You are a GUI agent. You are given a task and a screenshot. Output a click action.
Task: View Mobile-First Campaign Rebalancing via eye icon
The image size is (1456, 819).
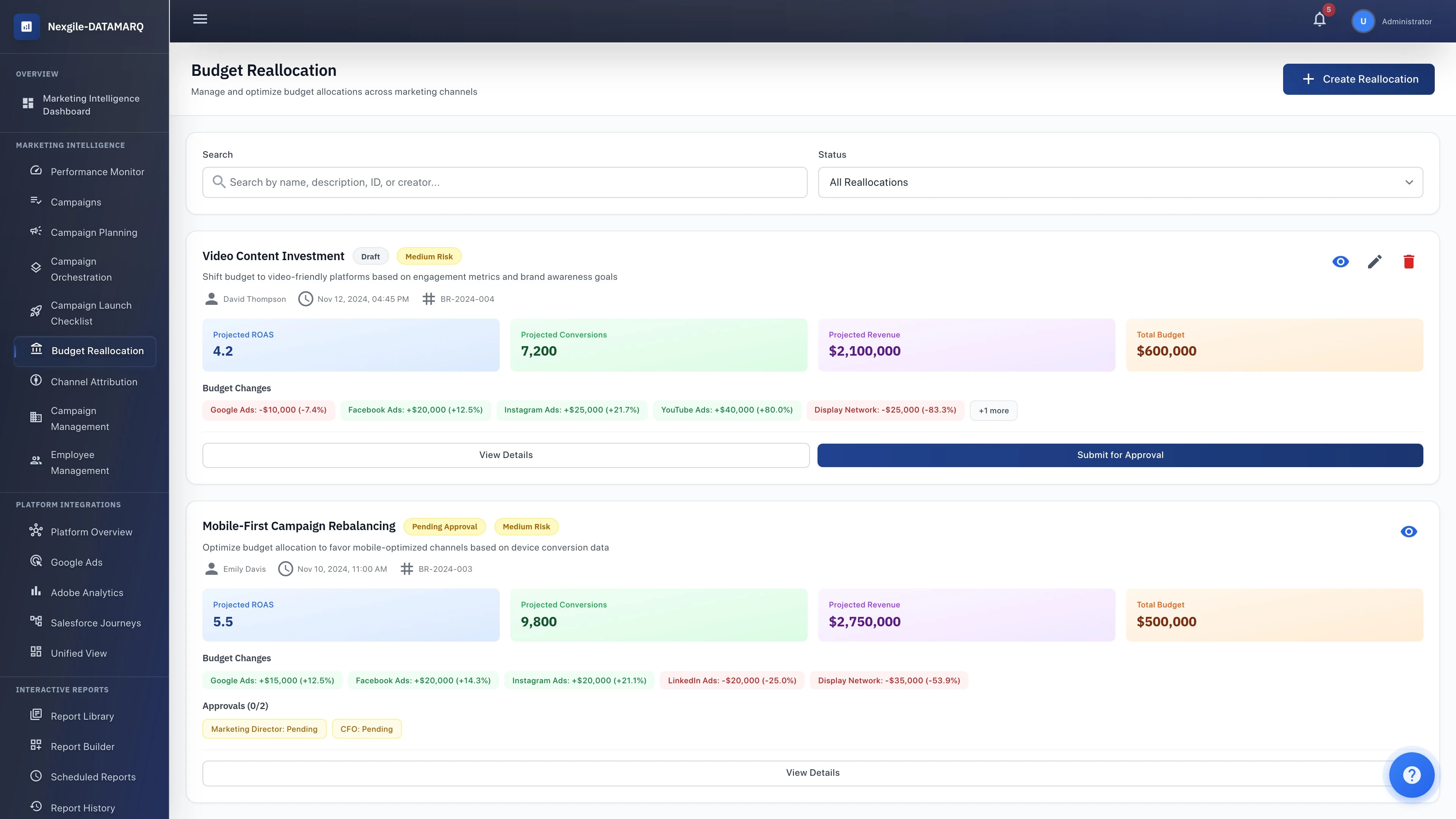click(1409, 531)
